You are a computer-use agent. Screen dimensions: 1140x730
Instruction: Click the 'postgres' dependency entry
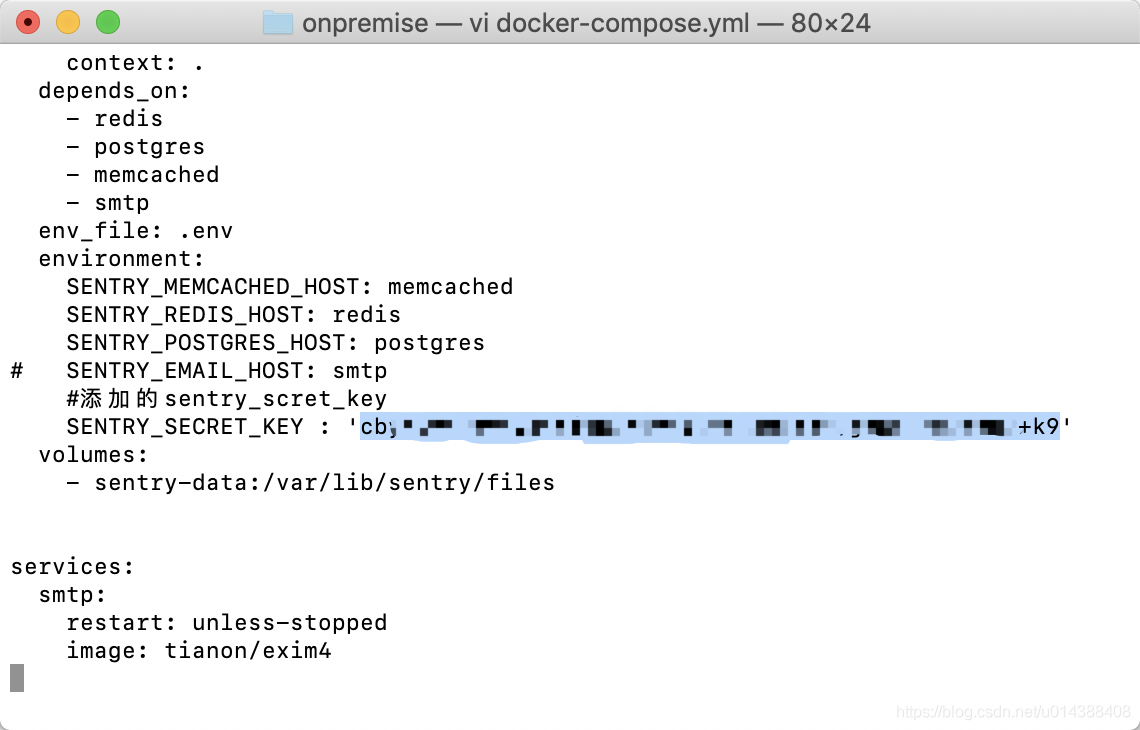click(x=149, y=147)
